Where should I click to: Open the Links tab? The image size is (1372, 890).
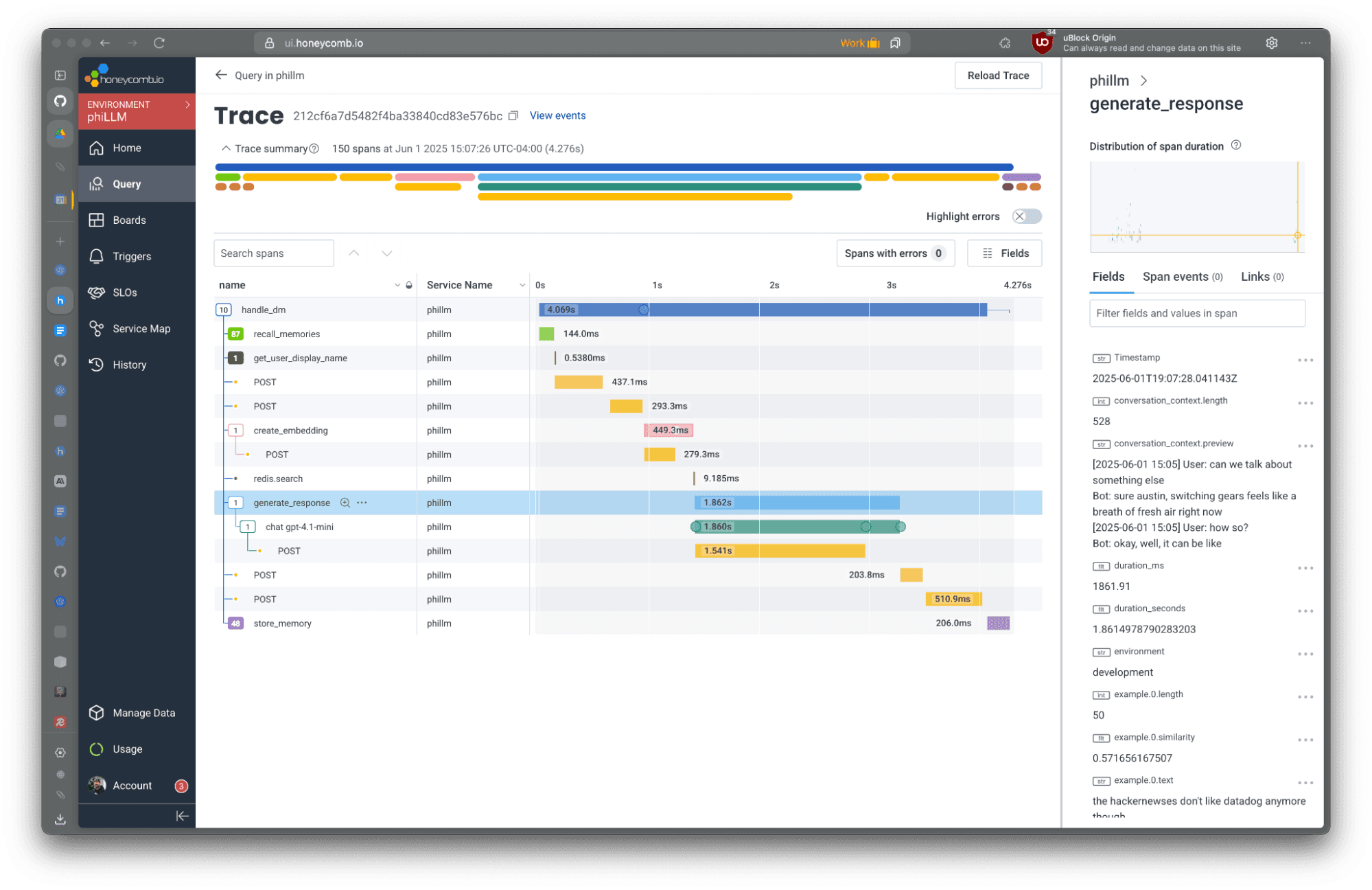click(1261, 277)
